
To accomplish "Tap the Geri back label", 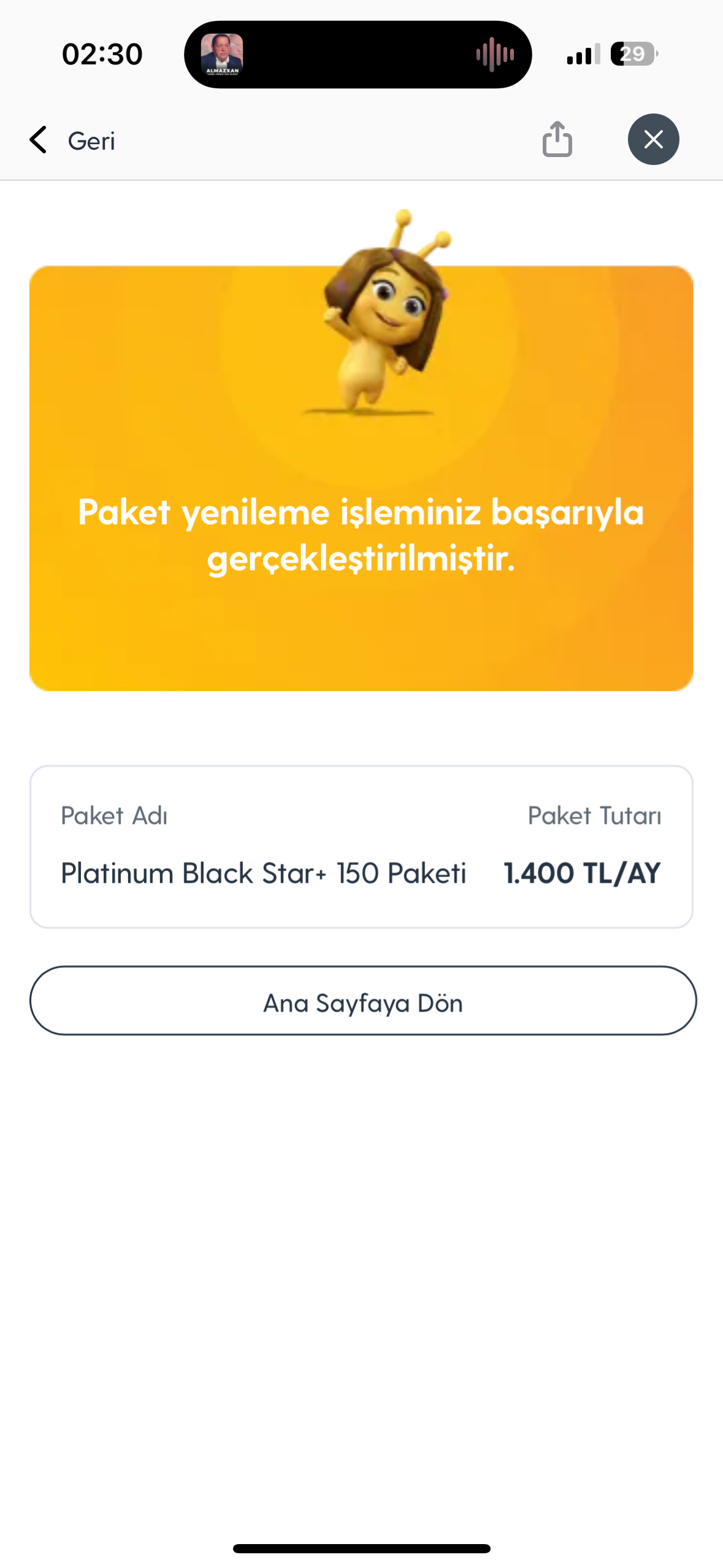I will click(x=91, y=141).
